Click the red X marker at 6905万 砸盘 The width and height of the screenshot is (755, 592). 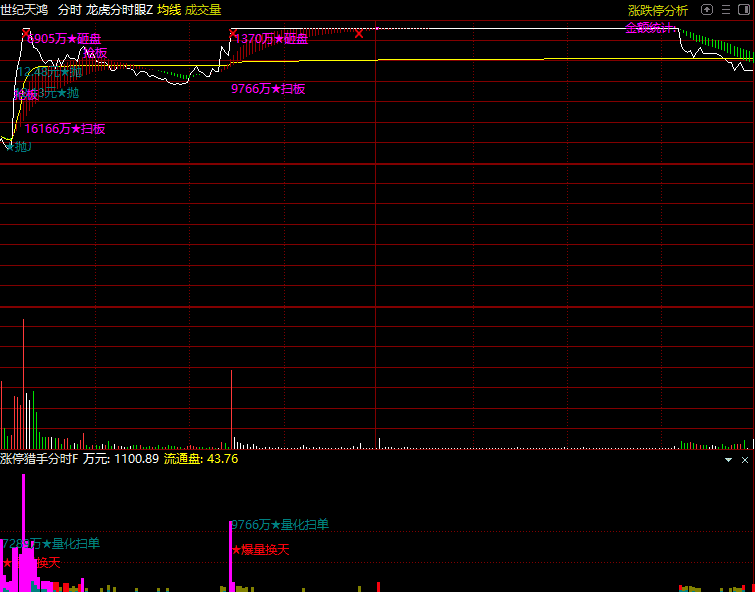[26, 35]
